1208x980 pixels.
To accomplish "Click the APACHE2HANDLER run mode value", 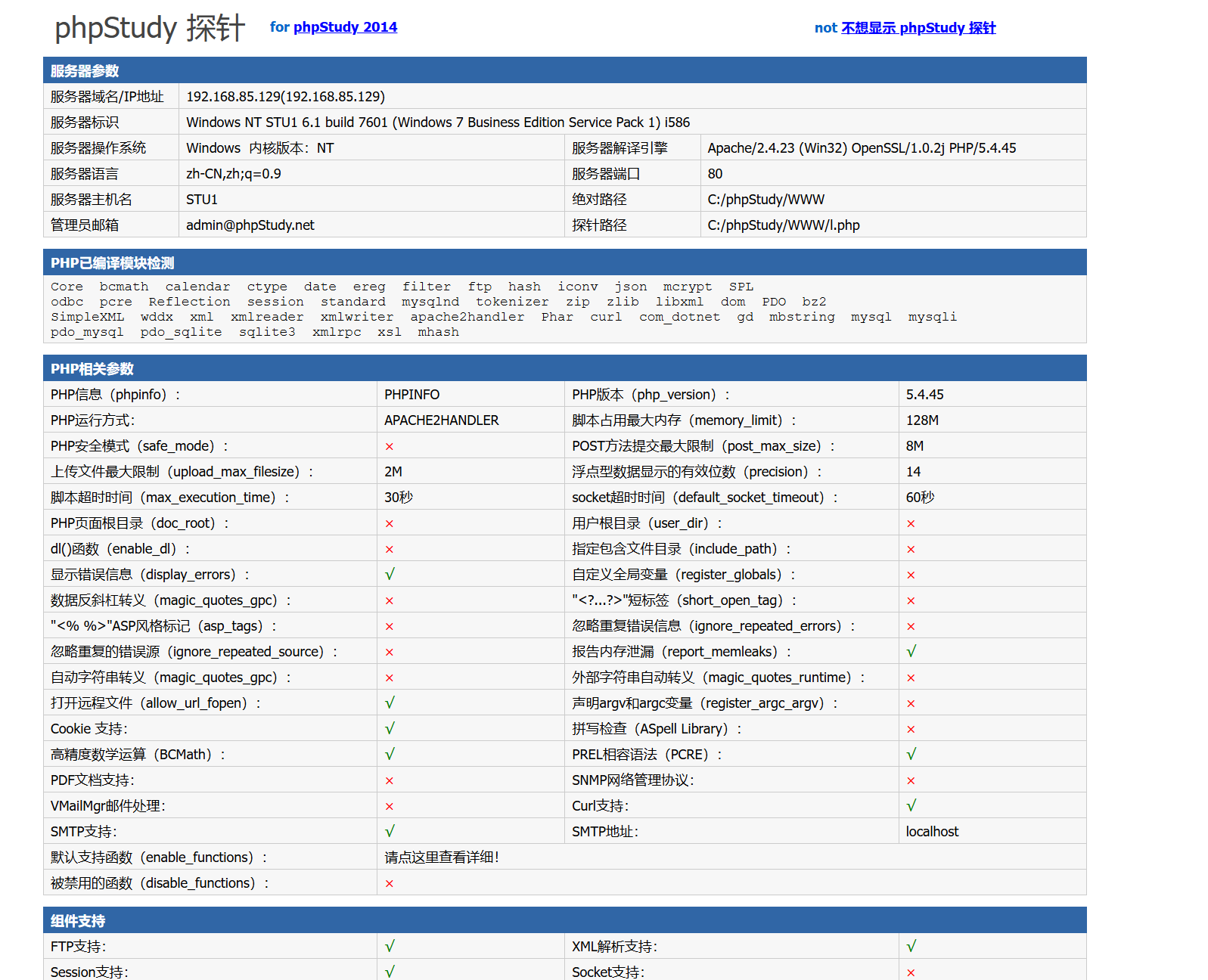I will 442,420.
